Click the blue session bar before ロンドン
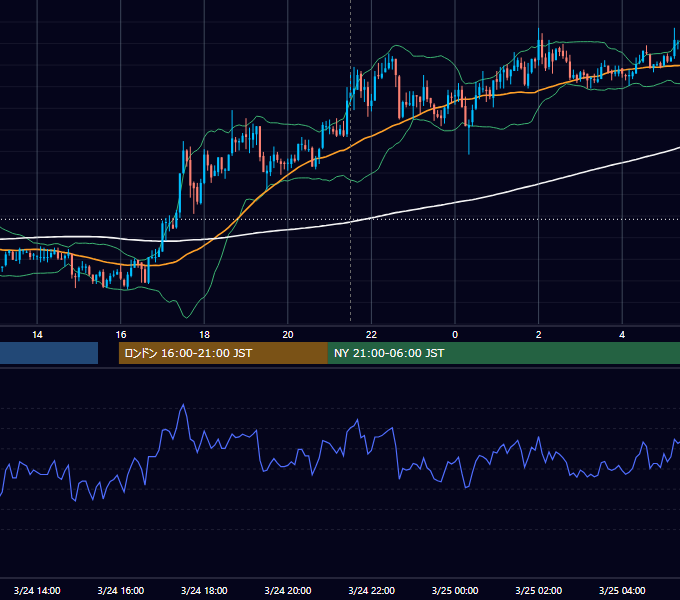680x600 pixels. click(49, 353)
